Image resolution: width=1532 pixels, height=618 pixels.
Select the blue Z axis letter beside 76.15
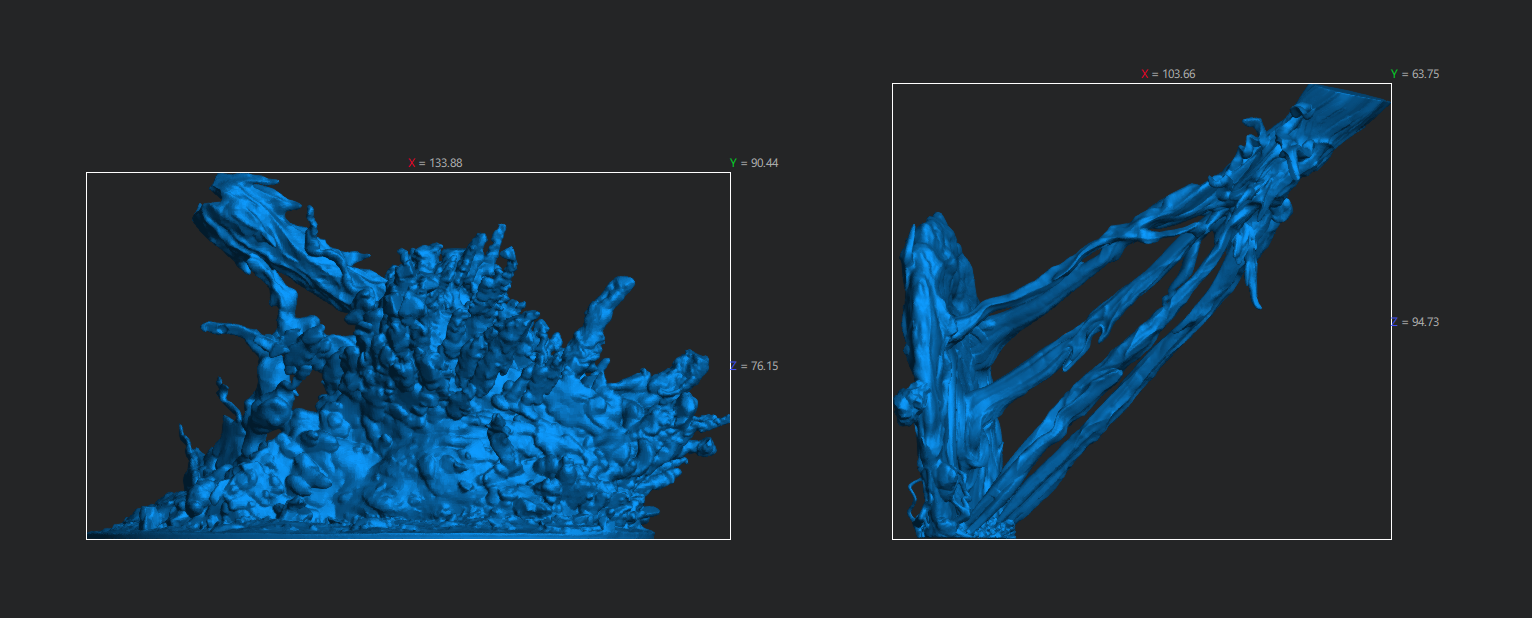(733, 366)
